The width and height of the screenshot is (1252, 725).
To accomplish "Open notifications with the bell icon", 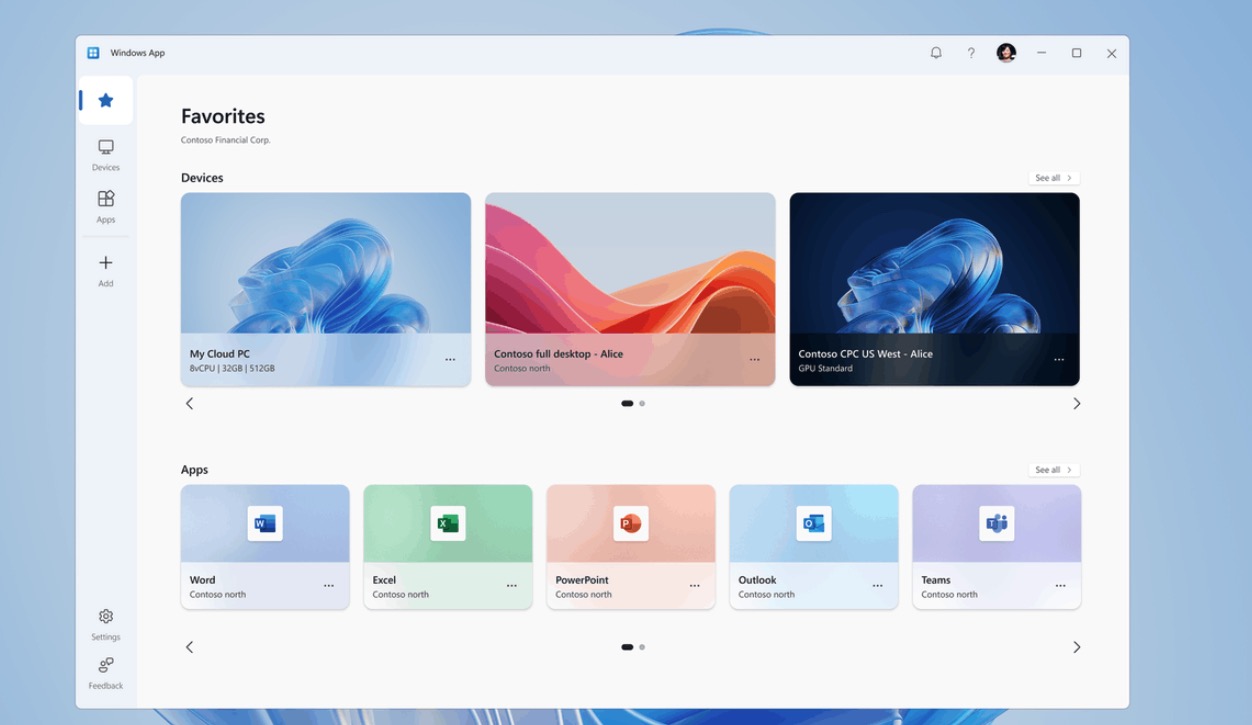I will [936, 53].
